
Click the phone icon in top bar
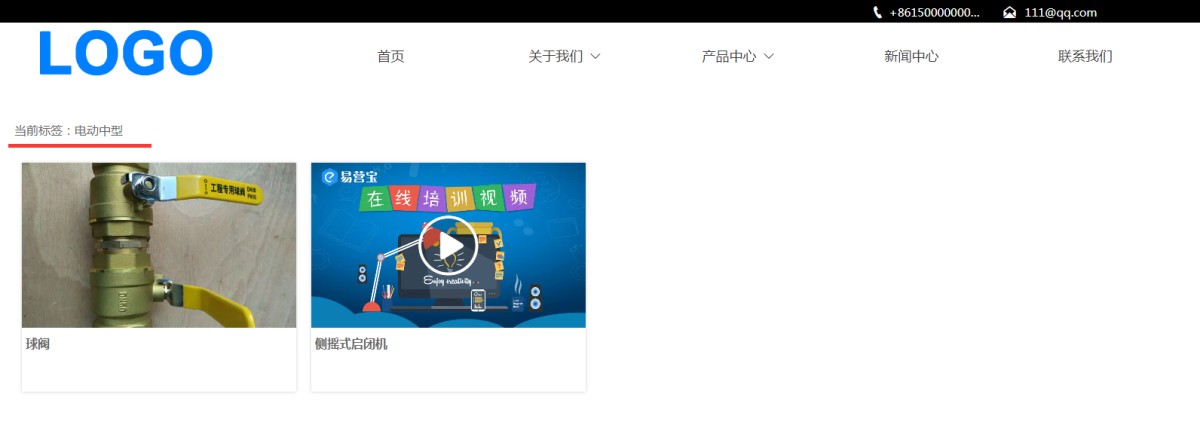(x=877, y=12)
